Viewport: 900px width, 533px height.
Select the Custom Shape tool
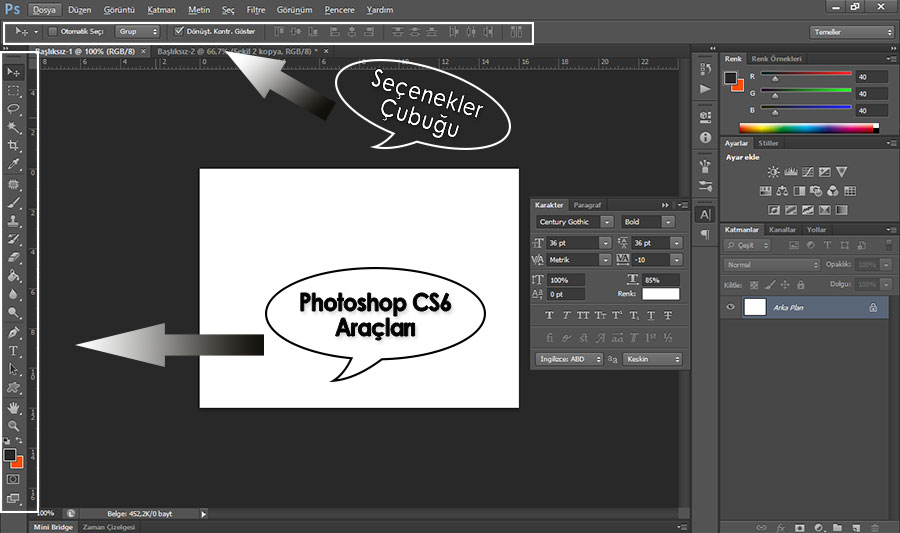coord(13,388)
